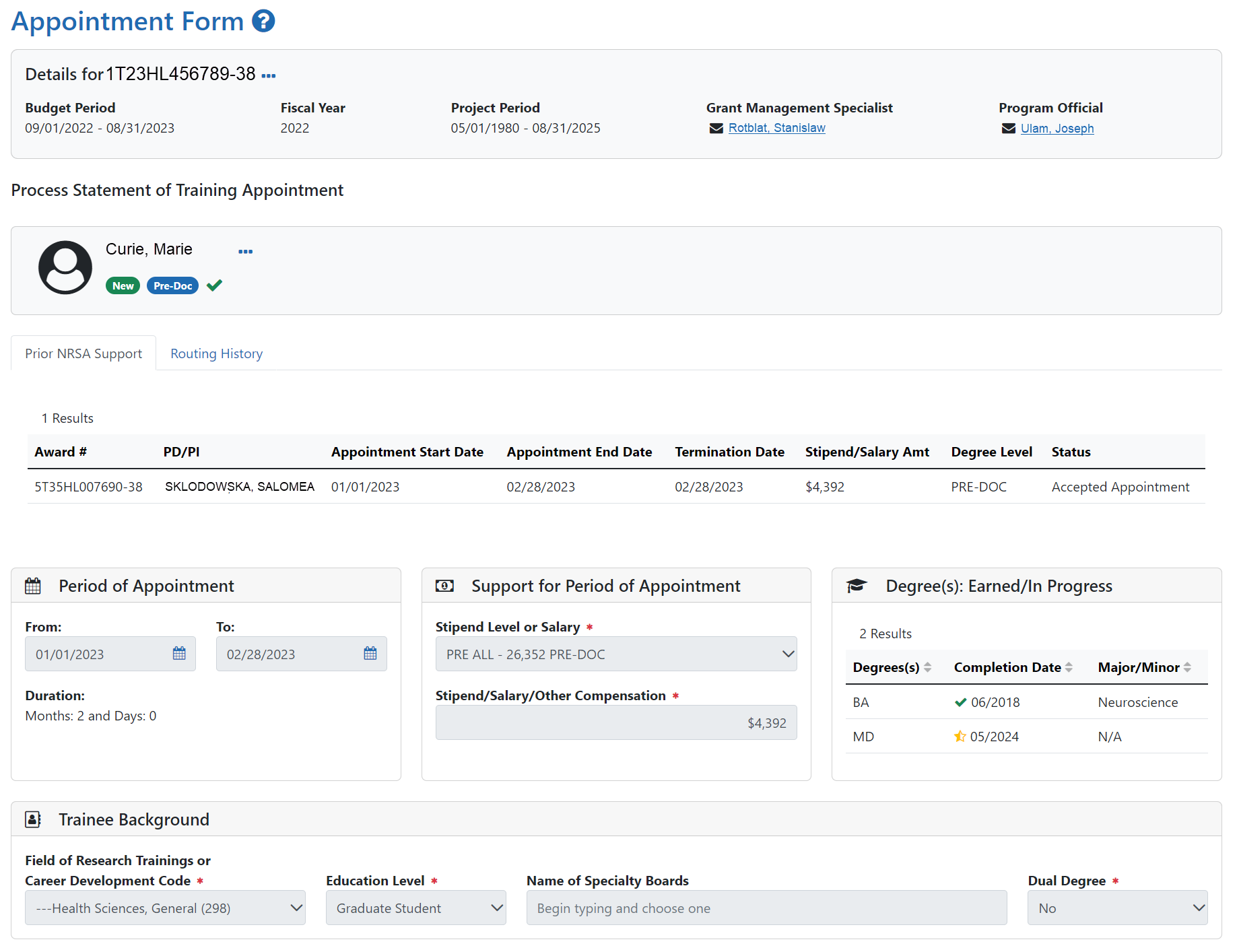1237x952 pixels.
Task: Click the From date field 01/01/2023
Action: pyautogui.click(x=110, y=654)
